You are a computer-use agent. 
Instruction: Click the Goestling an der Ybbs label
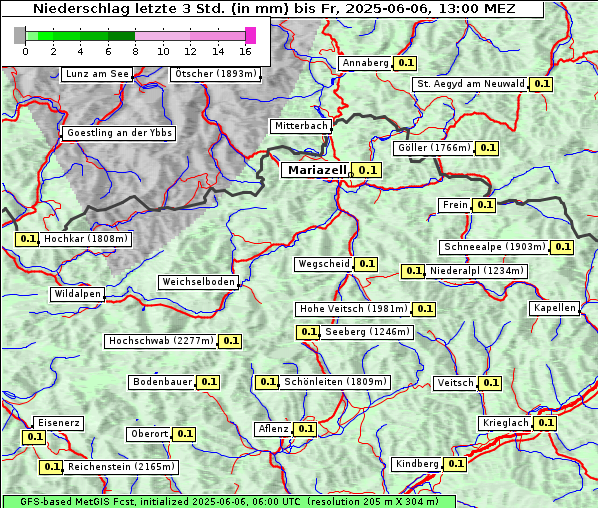[119, 133]
